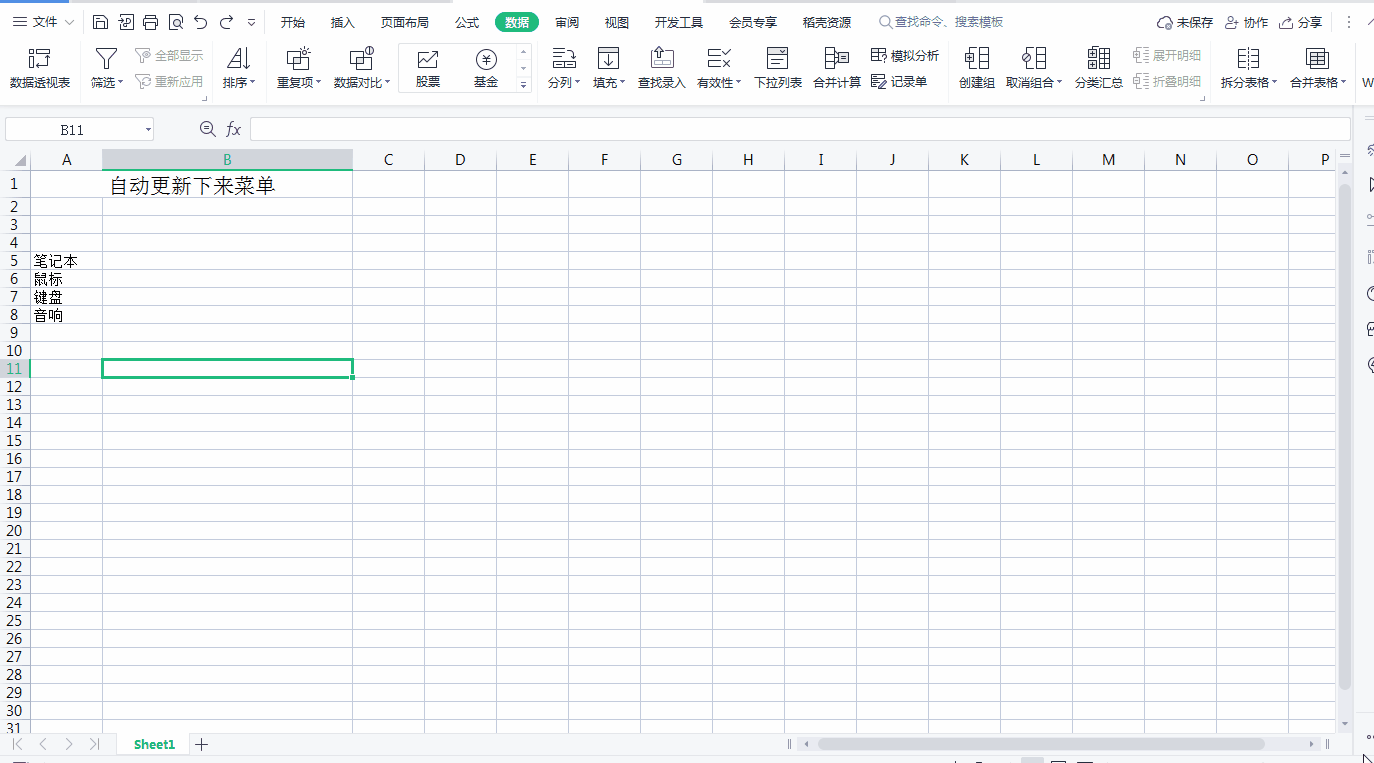The width and height of the screenshot is (1374, 763).
Task: Select the 股票 stock data type
Action: click(x=428, y=69)
